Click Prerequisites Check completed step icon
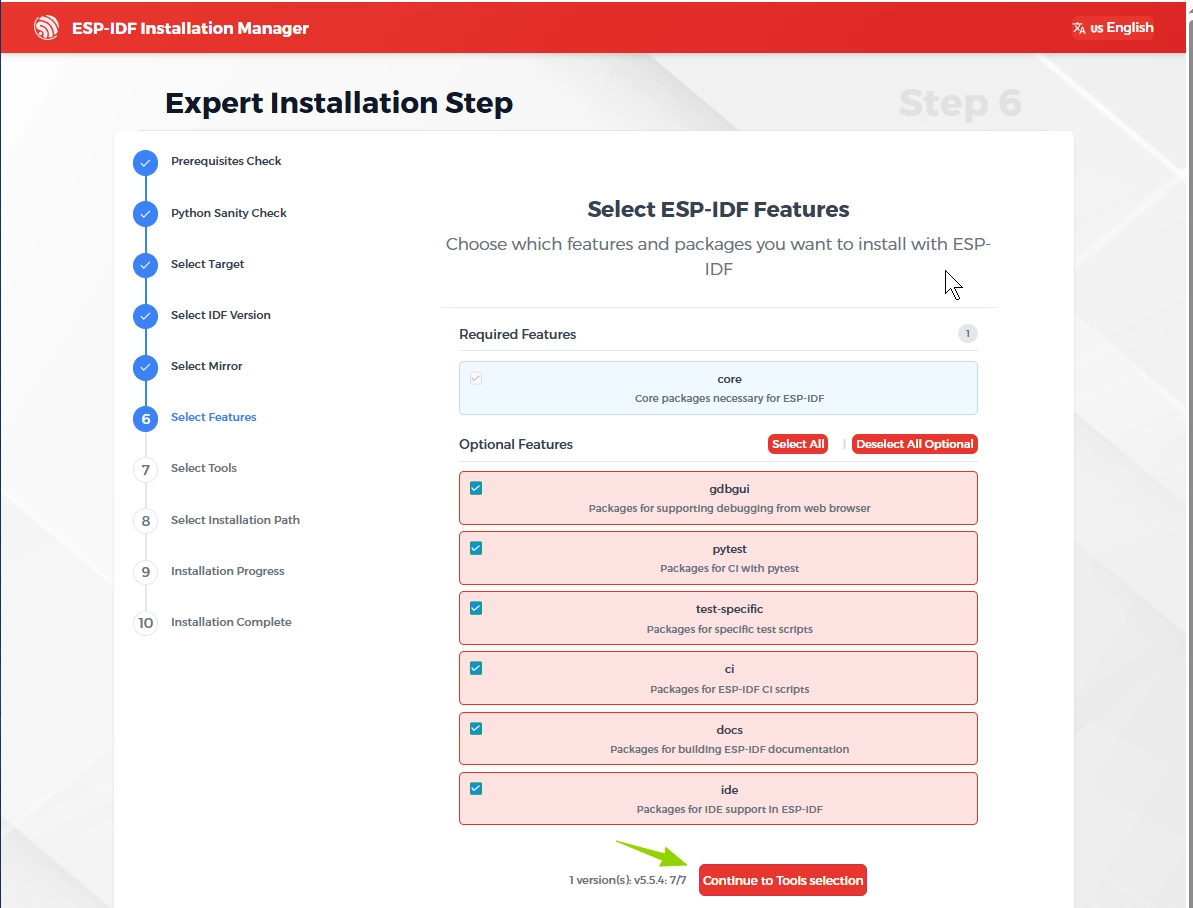1193x908 pixels. (x=145, y=162)
